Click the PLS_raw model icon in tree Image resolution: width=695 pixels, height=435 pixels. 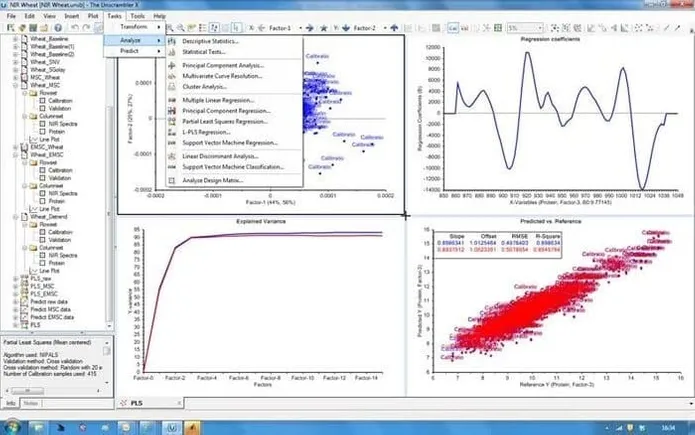point(24,278)
